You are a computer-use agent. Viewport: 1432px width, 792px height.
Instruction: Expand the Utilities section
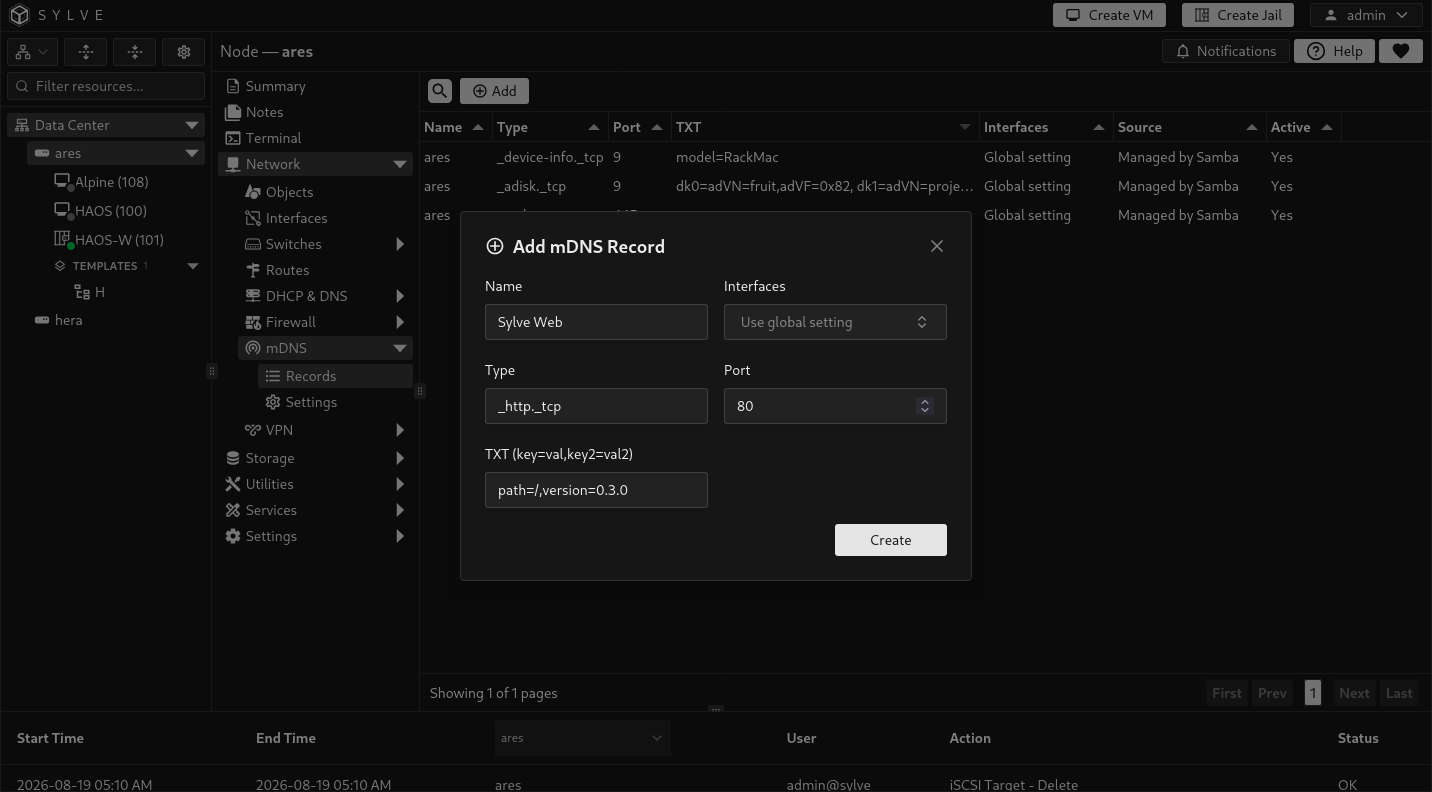pyautogui.click(x=400, y=484)
